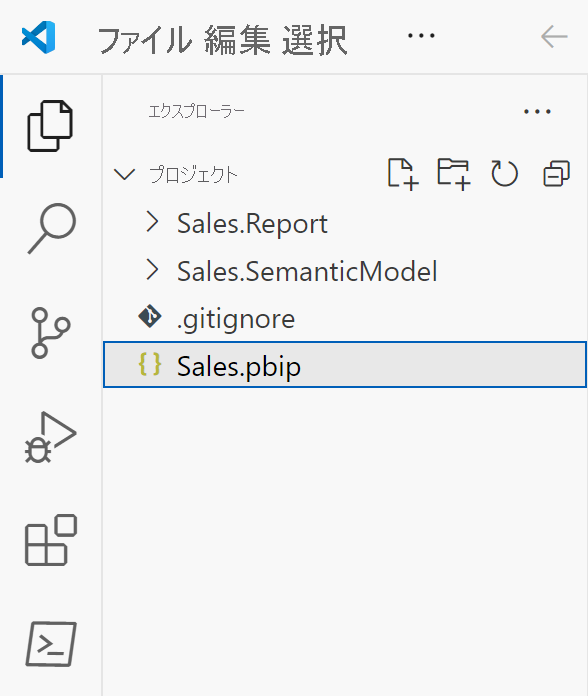Viewport: 588px width, 696px height.
Task: Click the back navigation arrow
Action: tap(554, 36)
